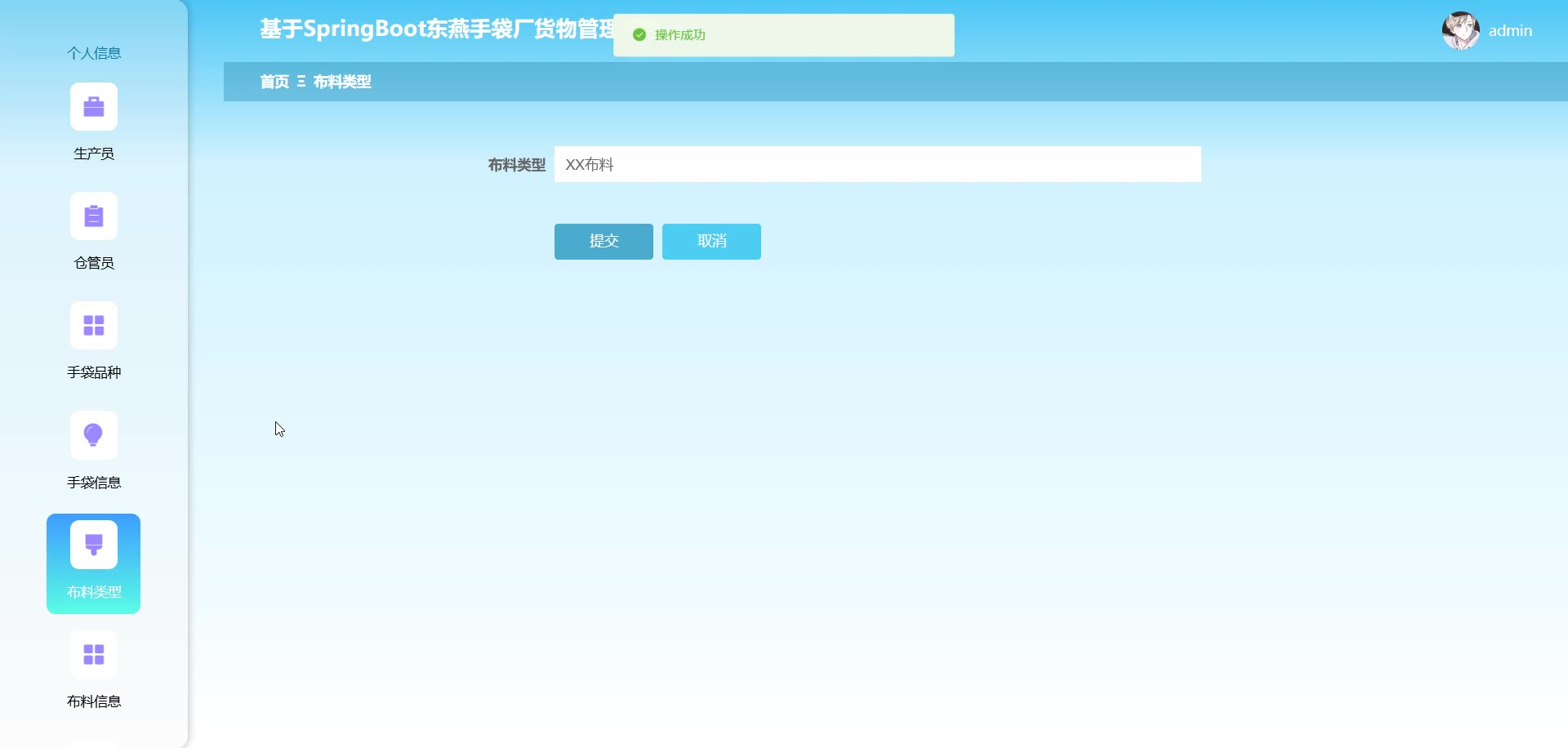The image size is (1568, 748).
Task: Open the 仓管员 clipboard icon
Action: (94, 216)
